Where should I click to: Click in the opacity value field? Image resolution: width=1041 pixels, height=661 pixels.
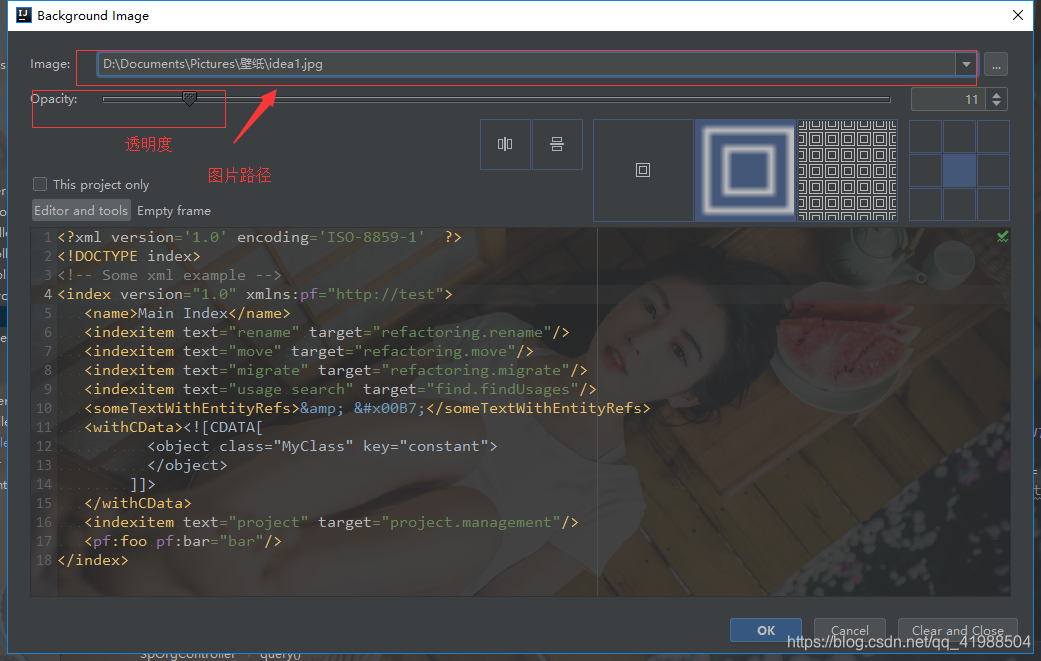point(948,100)
